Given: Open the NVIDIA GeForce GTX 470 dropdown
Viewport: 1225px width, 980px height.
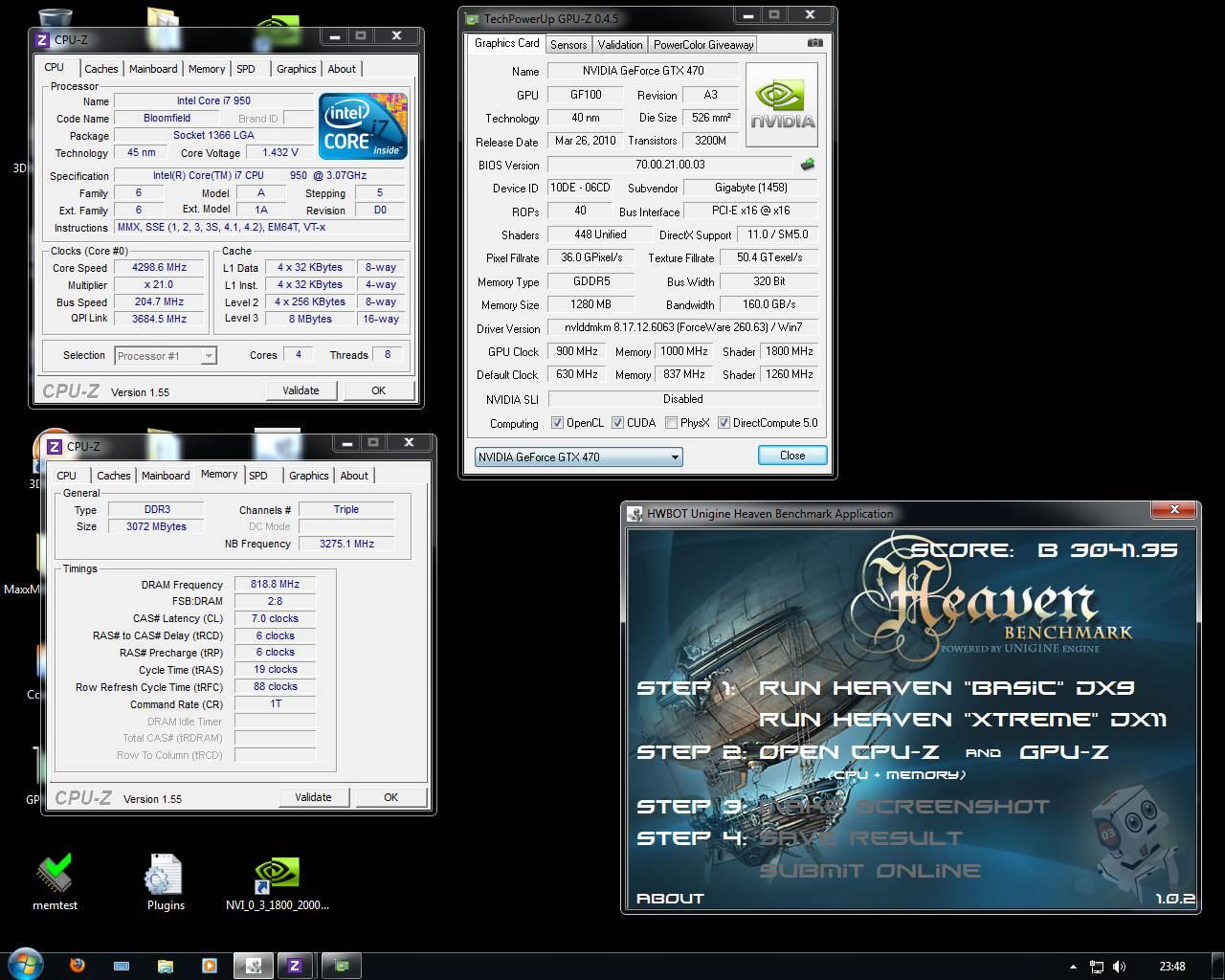Looking at the screenshot, I should [578, 457].
